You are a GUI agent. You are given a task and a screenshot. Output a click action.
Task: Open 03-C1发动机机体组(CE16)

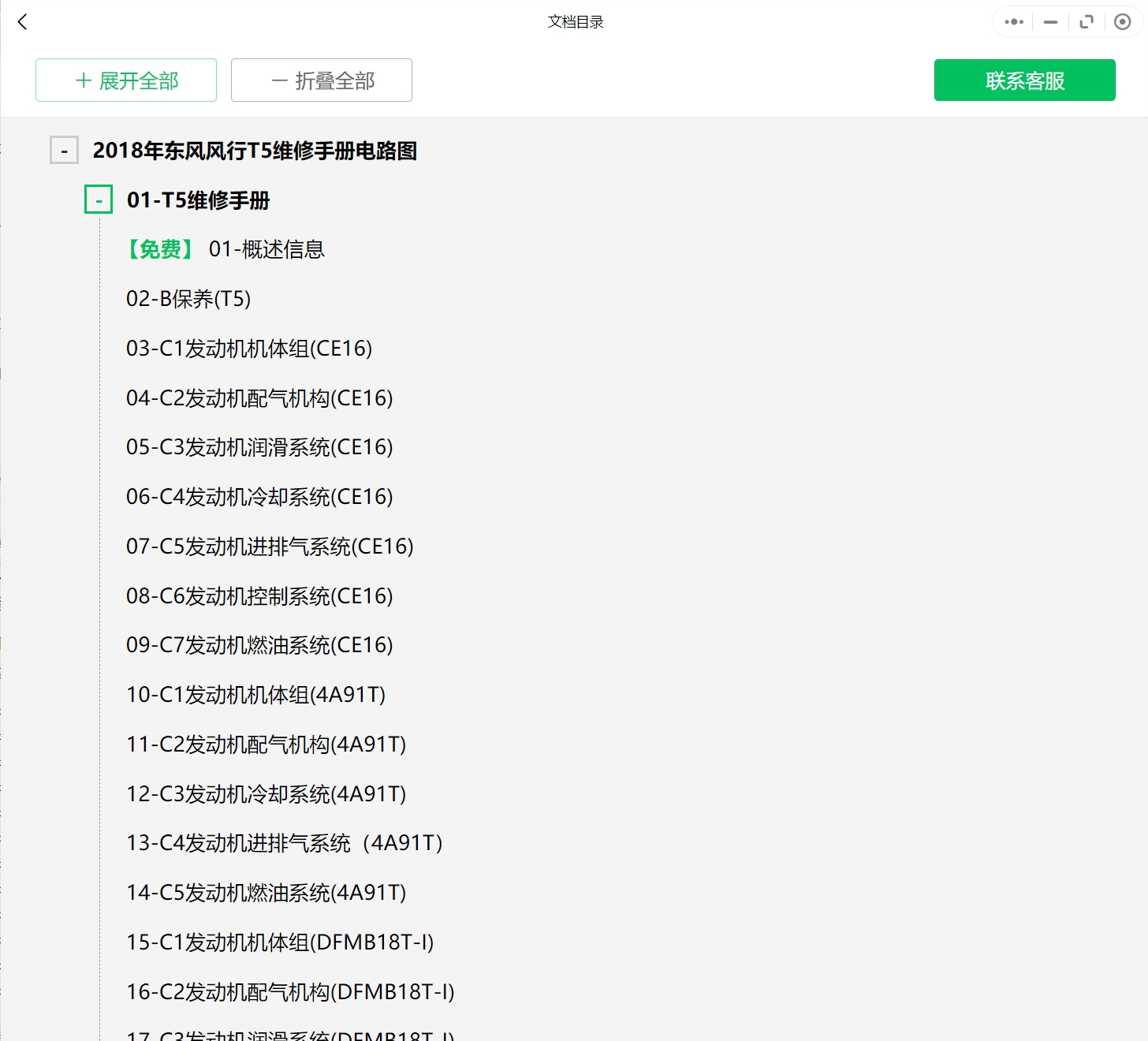[250, 349]
